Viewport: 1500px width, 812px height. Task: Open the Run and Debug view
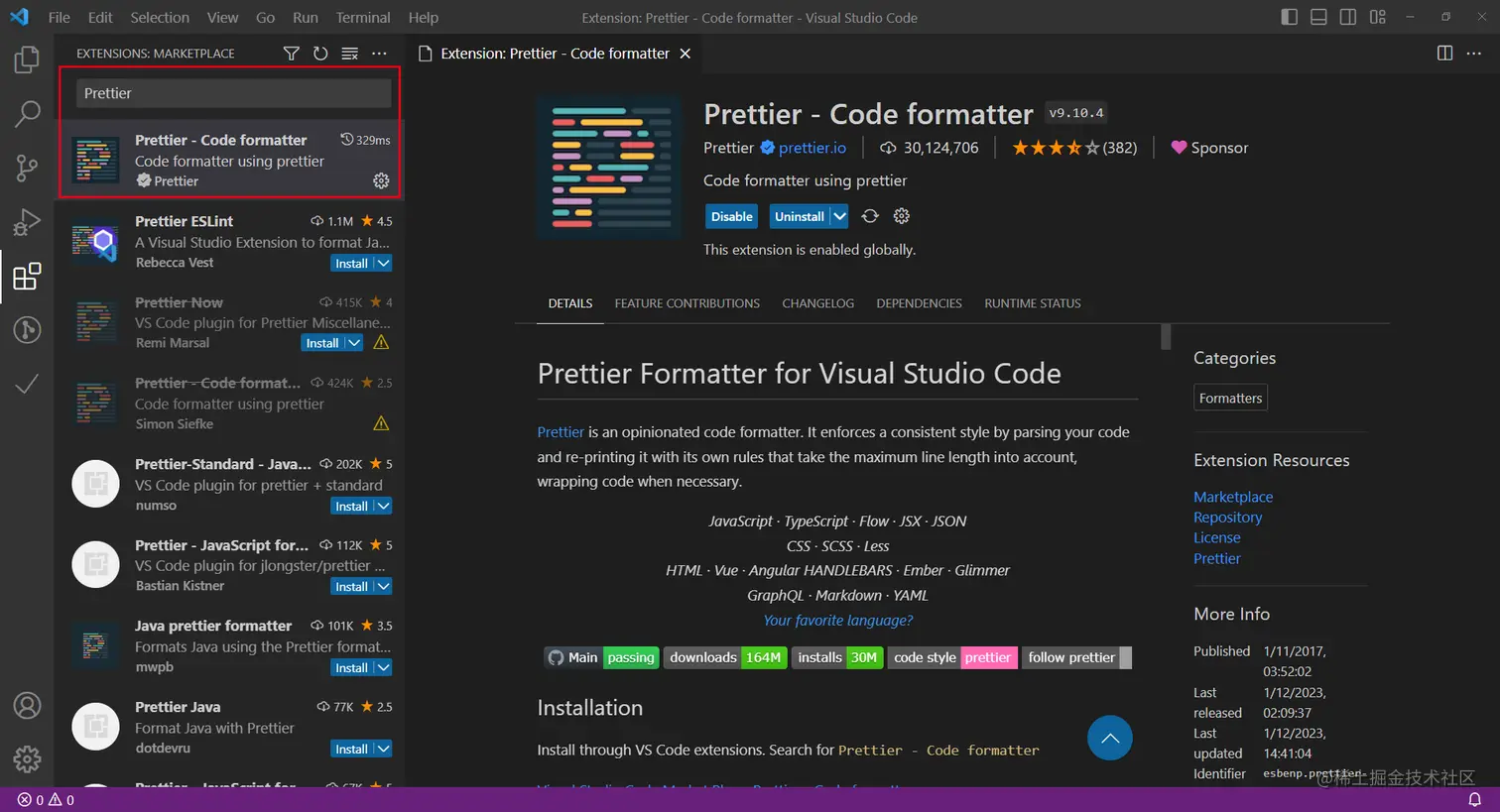[x=27, y=222]
